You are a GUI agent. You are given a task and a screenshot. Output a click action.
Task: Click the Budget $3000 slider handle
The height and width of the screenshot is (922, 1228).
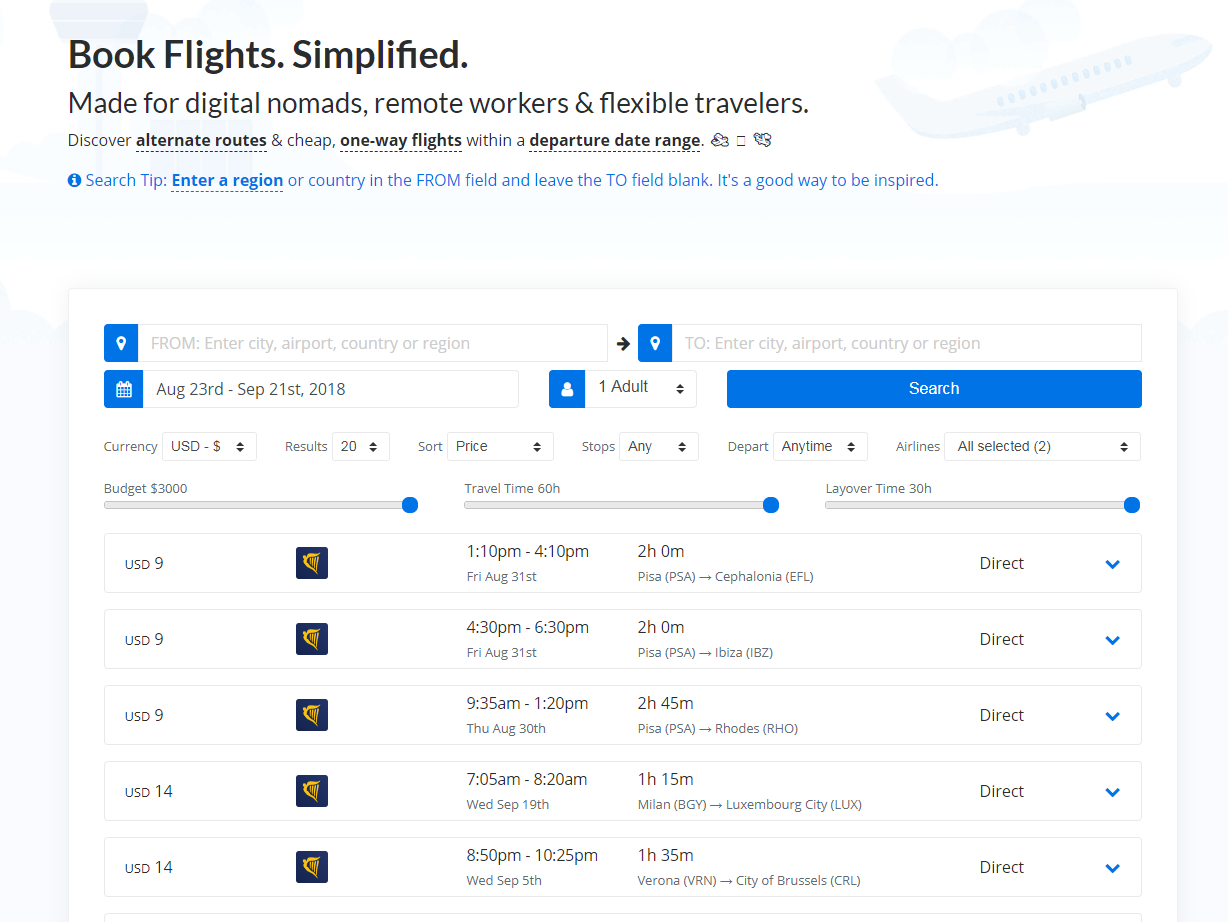pyautogui.click(x=410, y=505)
